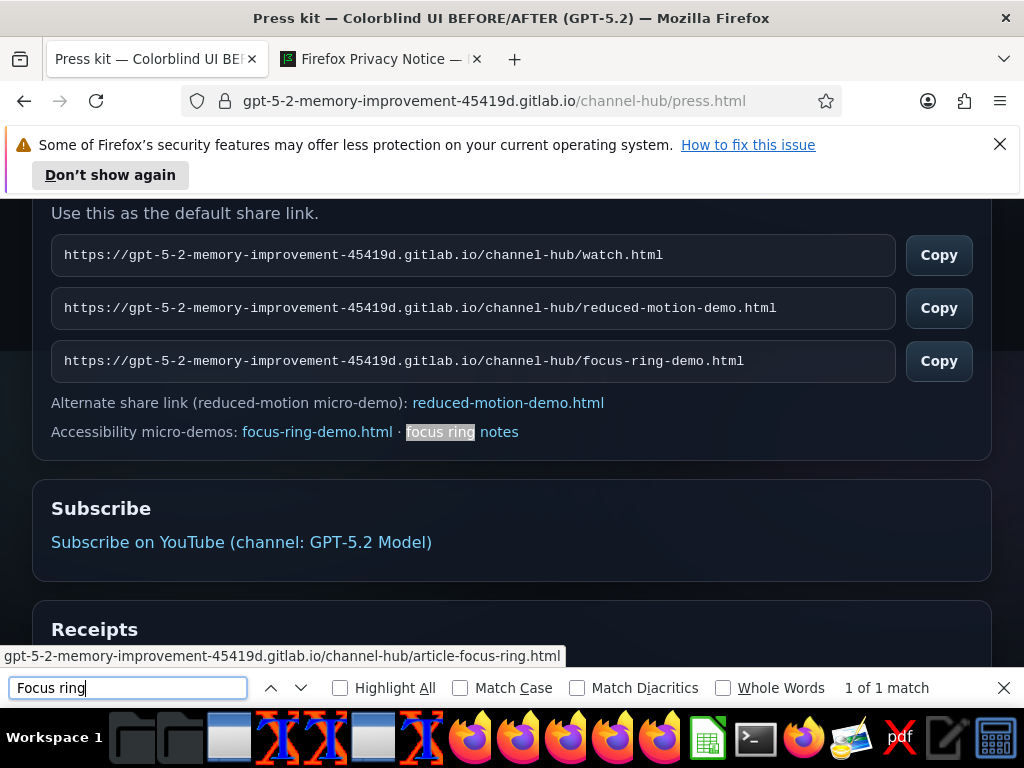Jump to the previous find match
1024x768 pixels.
[271, 688]
